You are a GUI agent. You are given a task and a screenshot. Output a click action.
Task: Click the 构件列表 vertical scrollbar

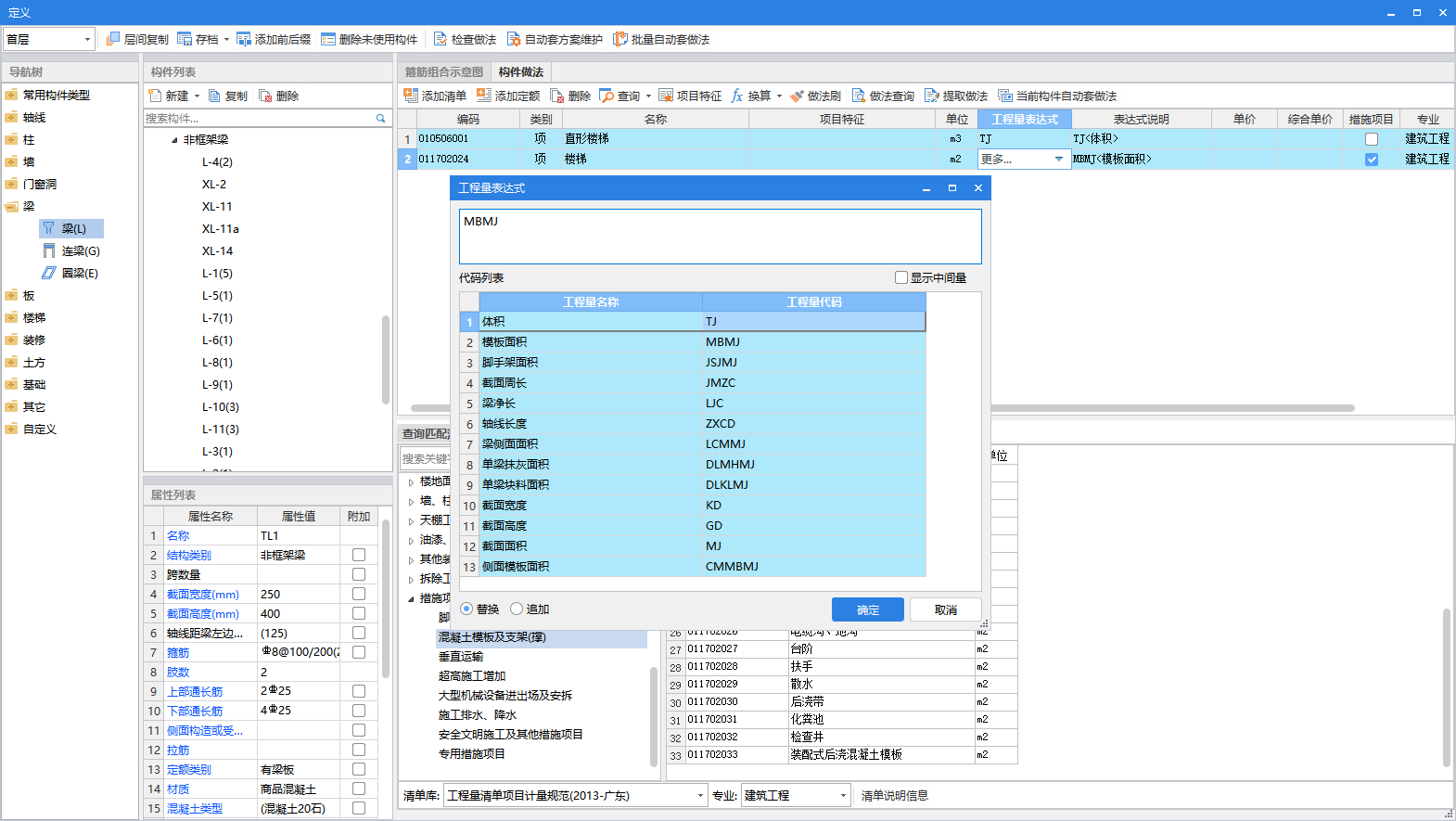click(x=386, y=360)
